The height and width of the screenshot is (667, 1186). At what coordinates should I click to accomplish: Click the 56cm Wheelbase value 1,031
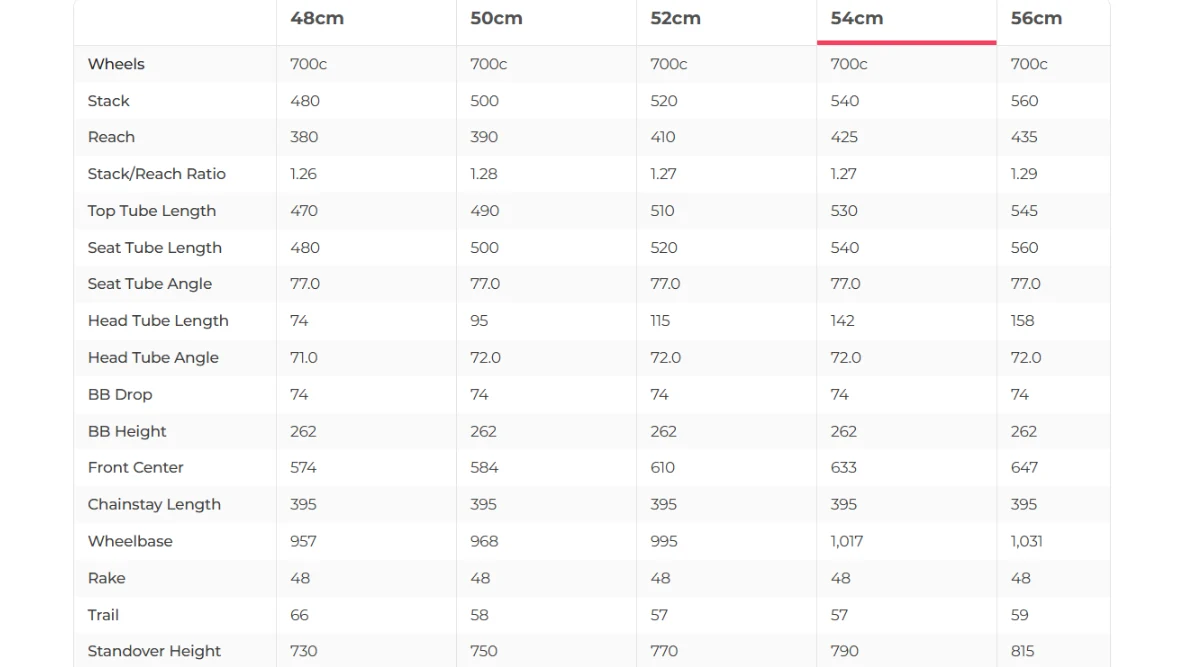point(1026,541)
